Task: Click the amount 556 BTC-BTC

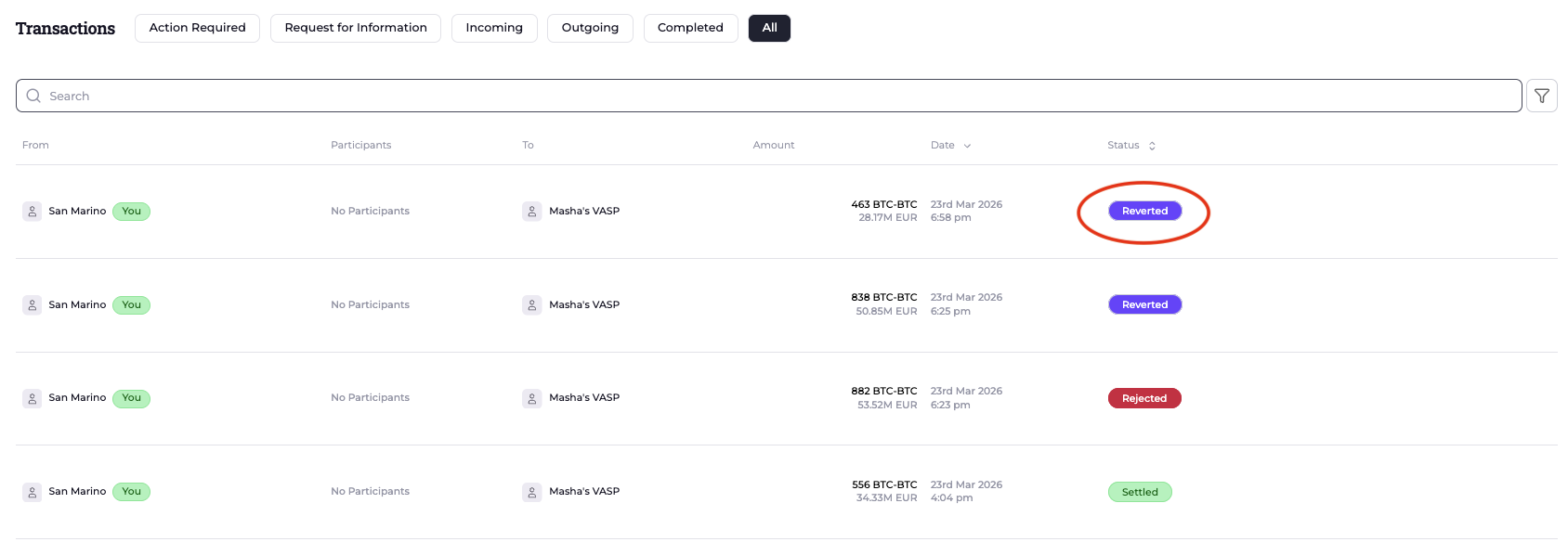Action: pos(884,484)
